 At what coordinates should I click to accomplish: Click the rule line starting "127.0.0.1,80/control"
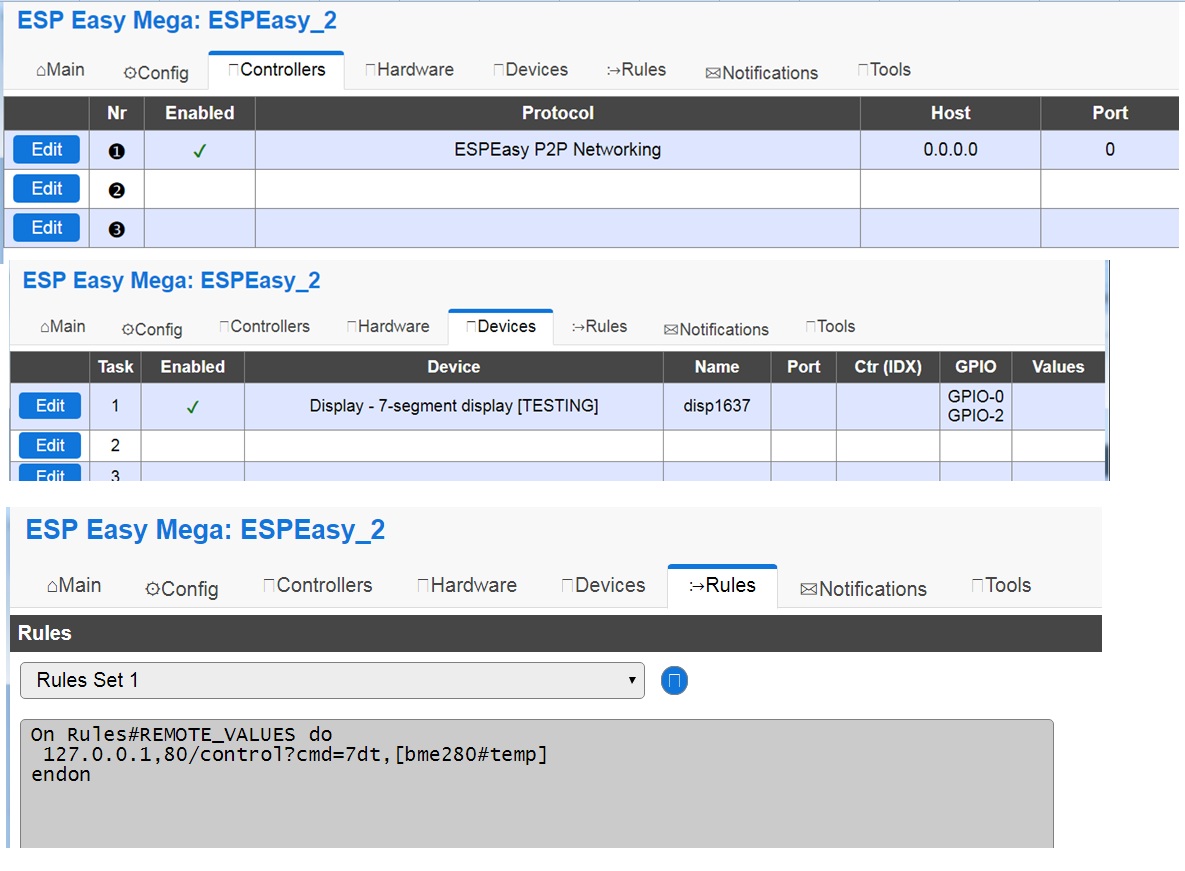pyautogui.click(x=295, y=754)
